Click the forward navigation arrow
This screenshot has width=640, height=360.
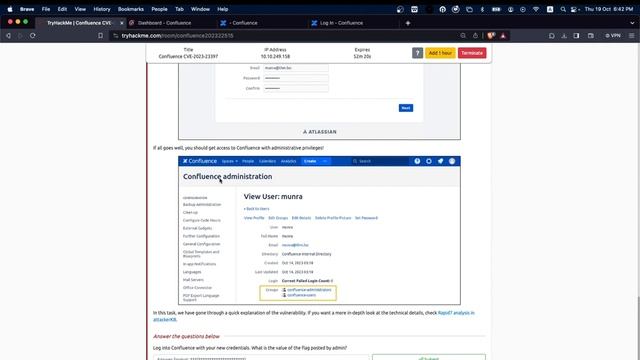point(20,36)
